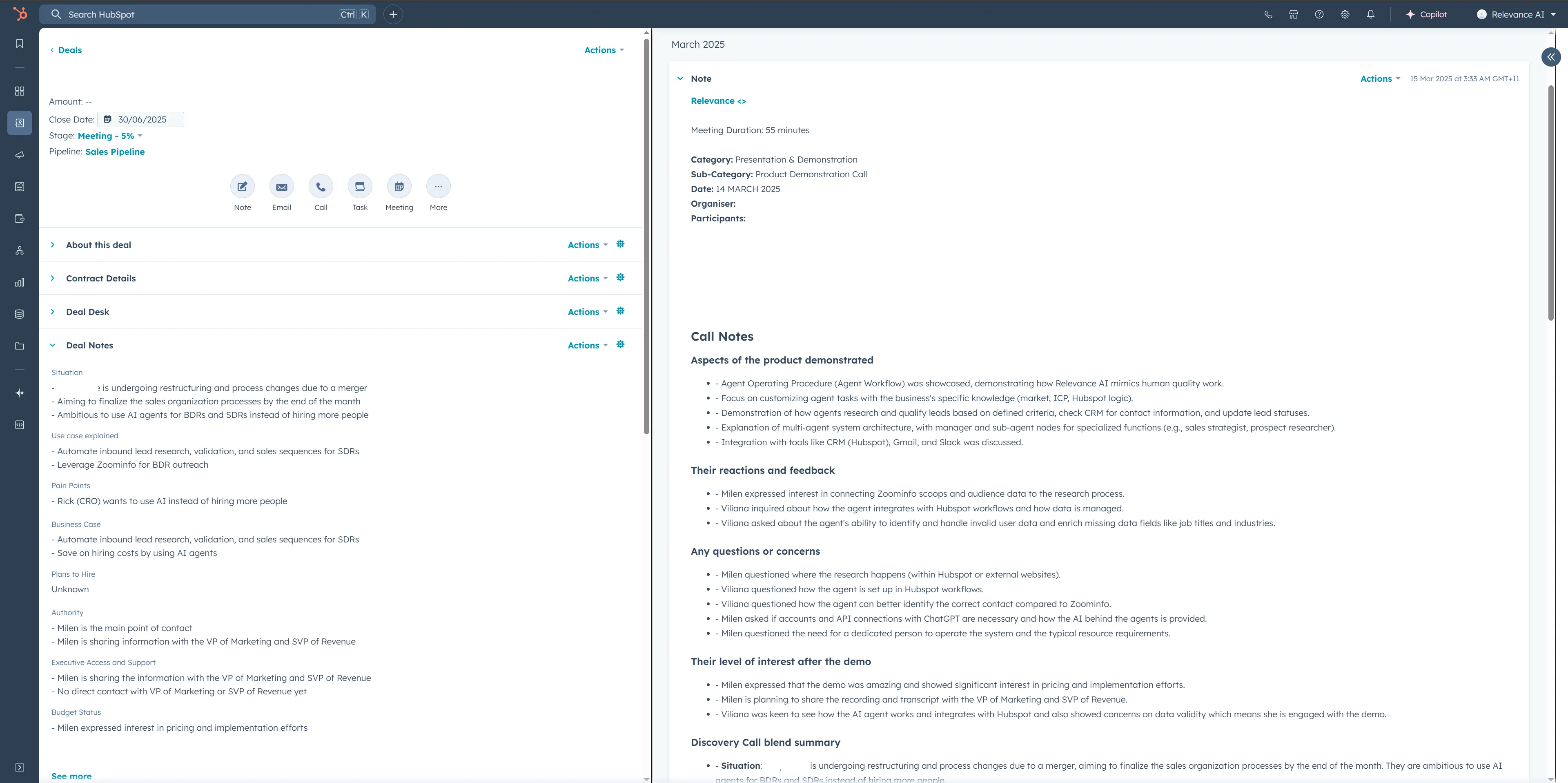Collapse the Note entry chevron
1568x783 pixels.
point(680,78)
